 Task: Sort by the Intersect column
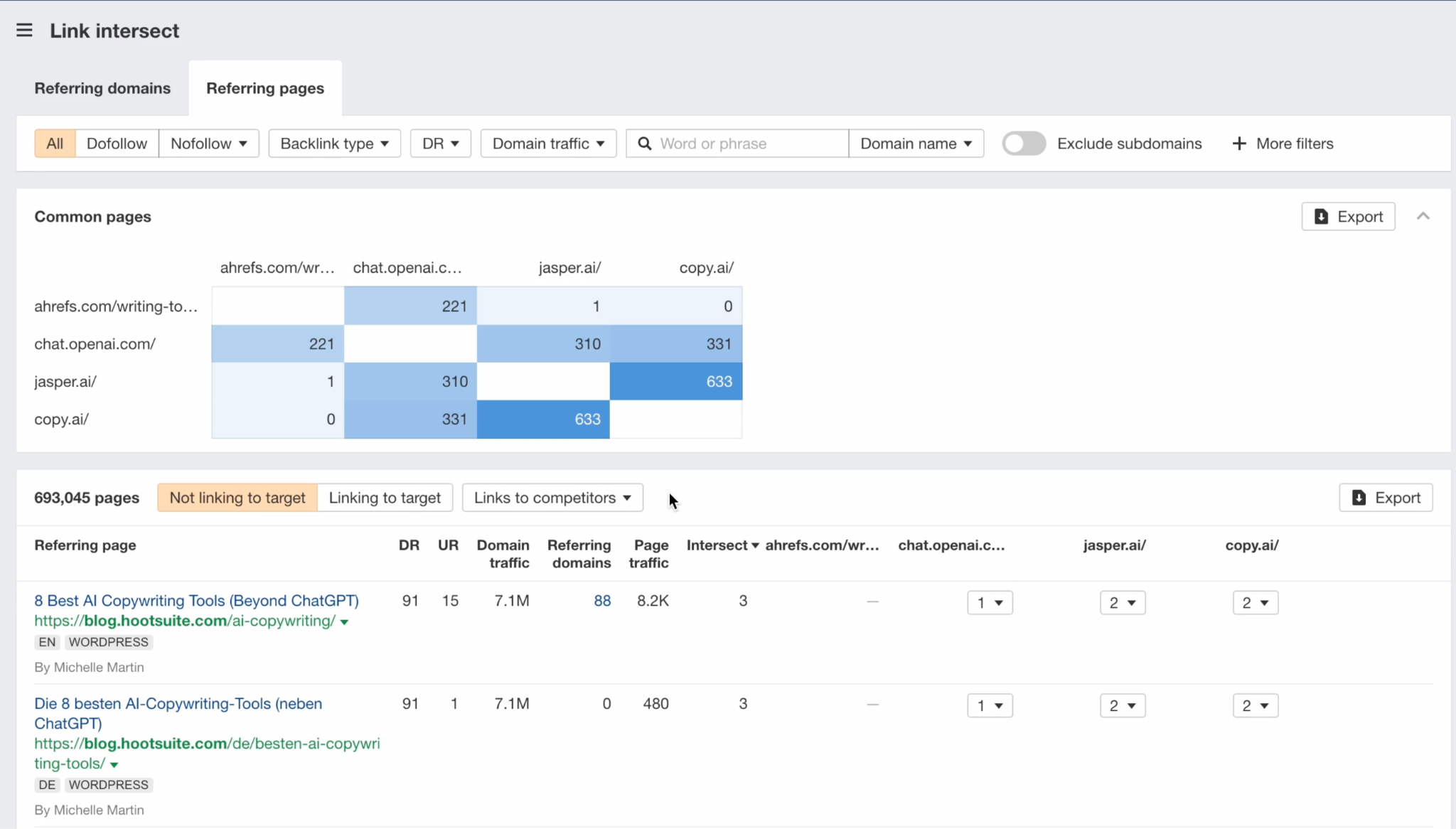[x=723, y=545]
